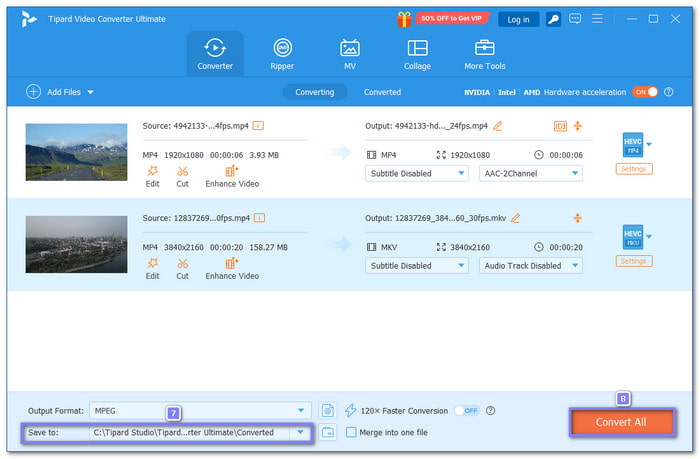Click the 120x Faster Conversion lightning icon

[x=350, y=410]
